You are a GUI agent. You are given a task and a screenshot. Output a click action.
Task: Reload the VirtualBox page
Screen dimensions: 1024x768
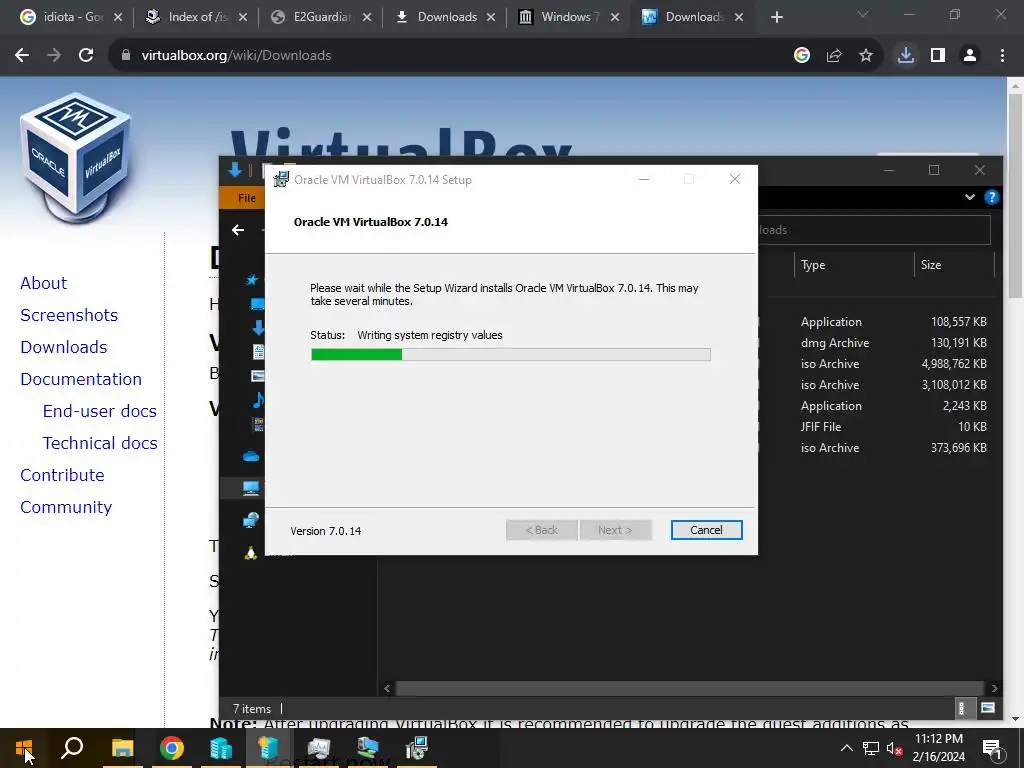tap(86, 56)
